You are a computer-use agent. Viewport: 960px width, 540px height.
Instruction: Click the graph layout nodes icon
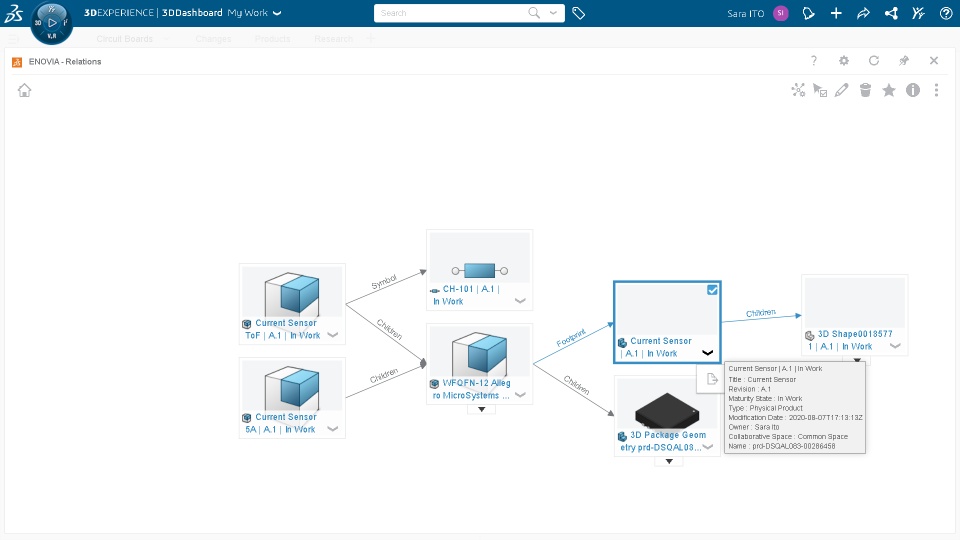tap(798, 90)
